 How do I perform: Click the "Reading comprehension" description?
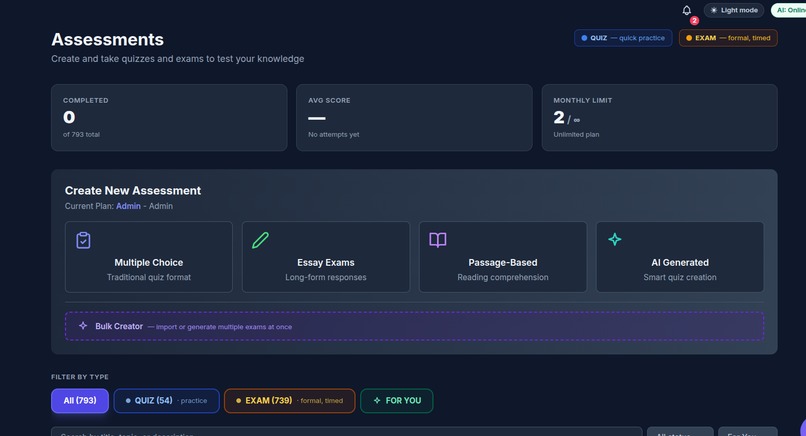503,278
